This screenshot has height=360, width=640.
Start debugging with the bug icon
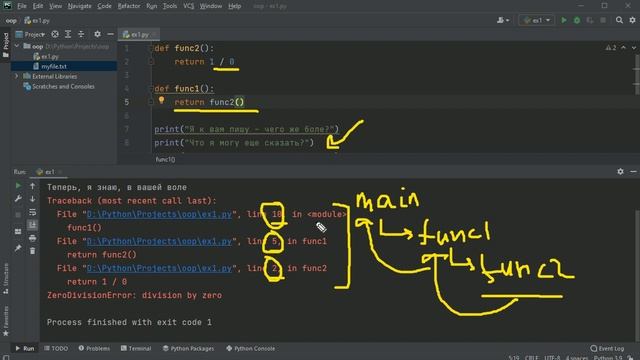click(577, 20)
